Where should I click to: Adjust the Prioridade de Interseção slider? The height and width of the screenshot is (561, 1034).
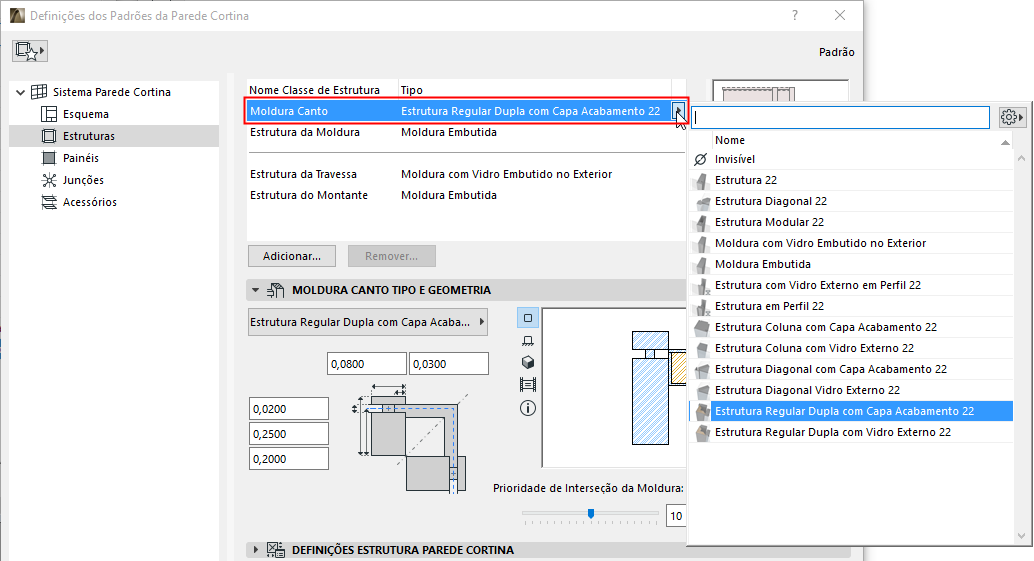pyautogui.click(x=591, y=514)
